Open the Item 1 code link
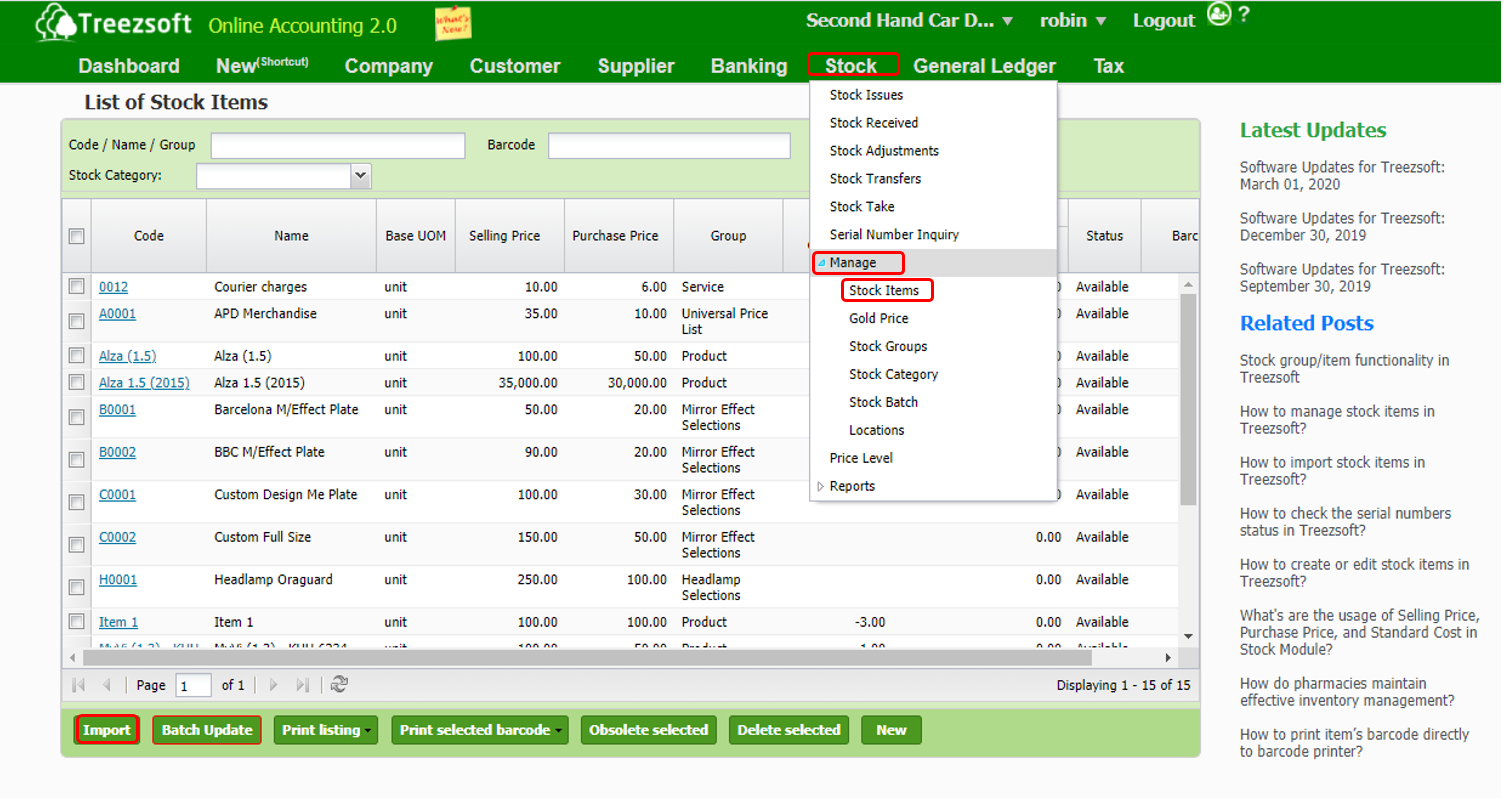The height and width of the screenshot is (802, 1503). point(118,622)
